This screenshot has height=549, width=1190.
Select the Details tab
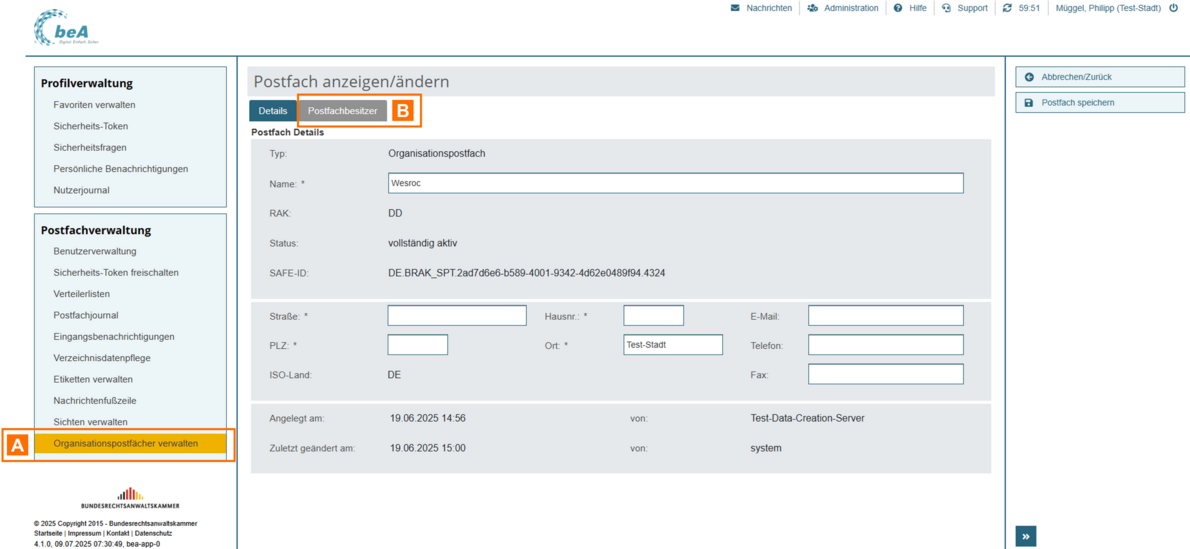pyautogui.click(x=272, y=111)
